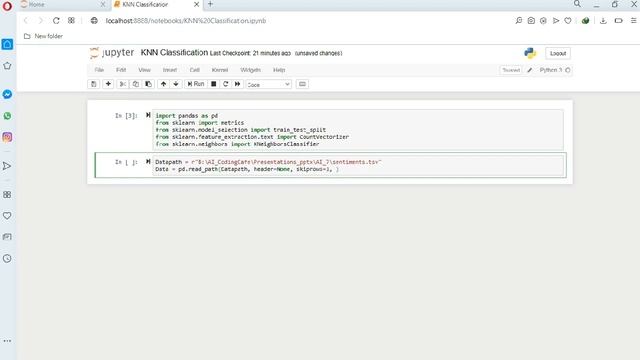Go back with the browser back arrow
This screenshot has height=360, width=640.
click(x=26, y=20)
